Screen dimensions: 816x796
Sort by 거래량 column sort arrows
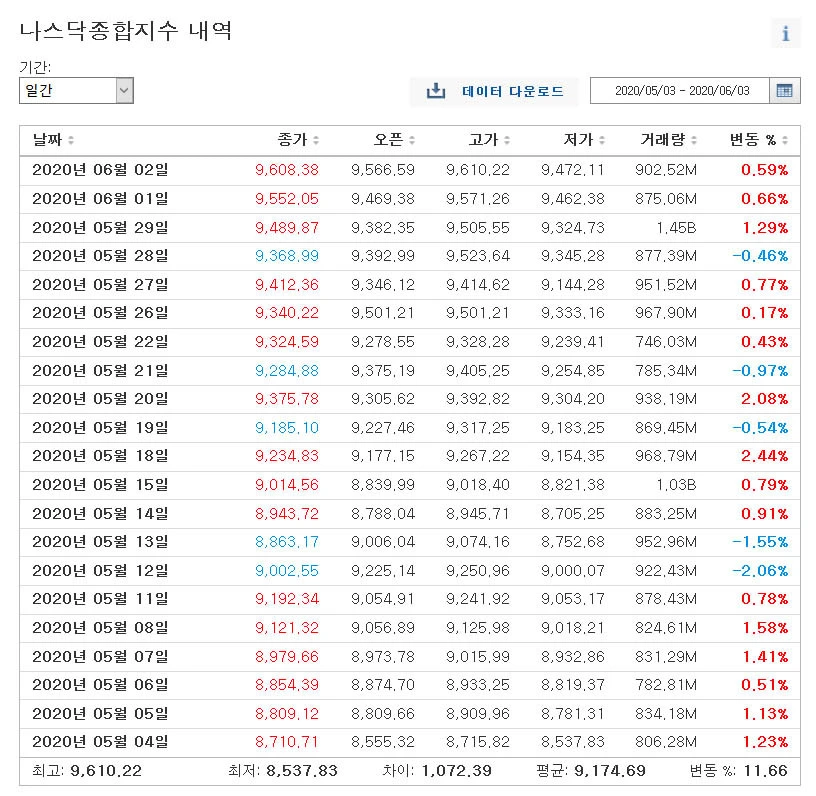click(x=694, y=140)
